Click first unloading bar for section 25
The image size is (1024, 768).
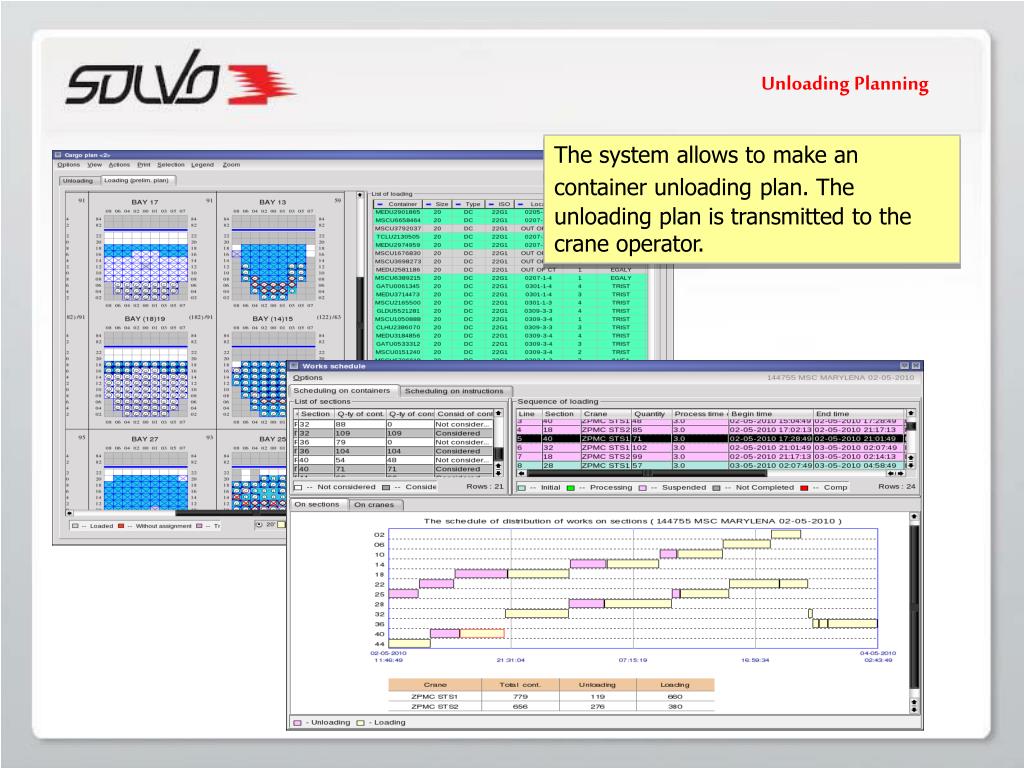point(404,594)
